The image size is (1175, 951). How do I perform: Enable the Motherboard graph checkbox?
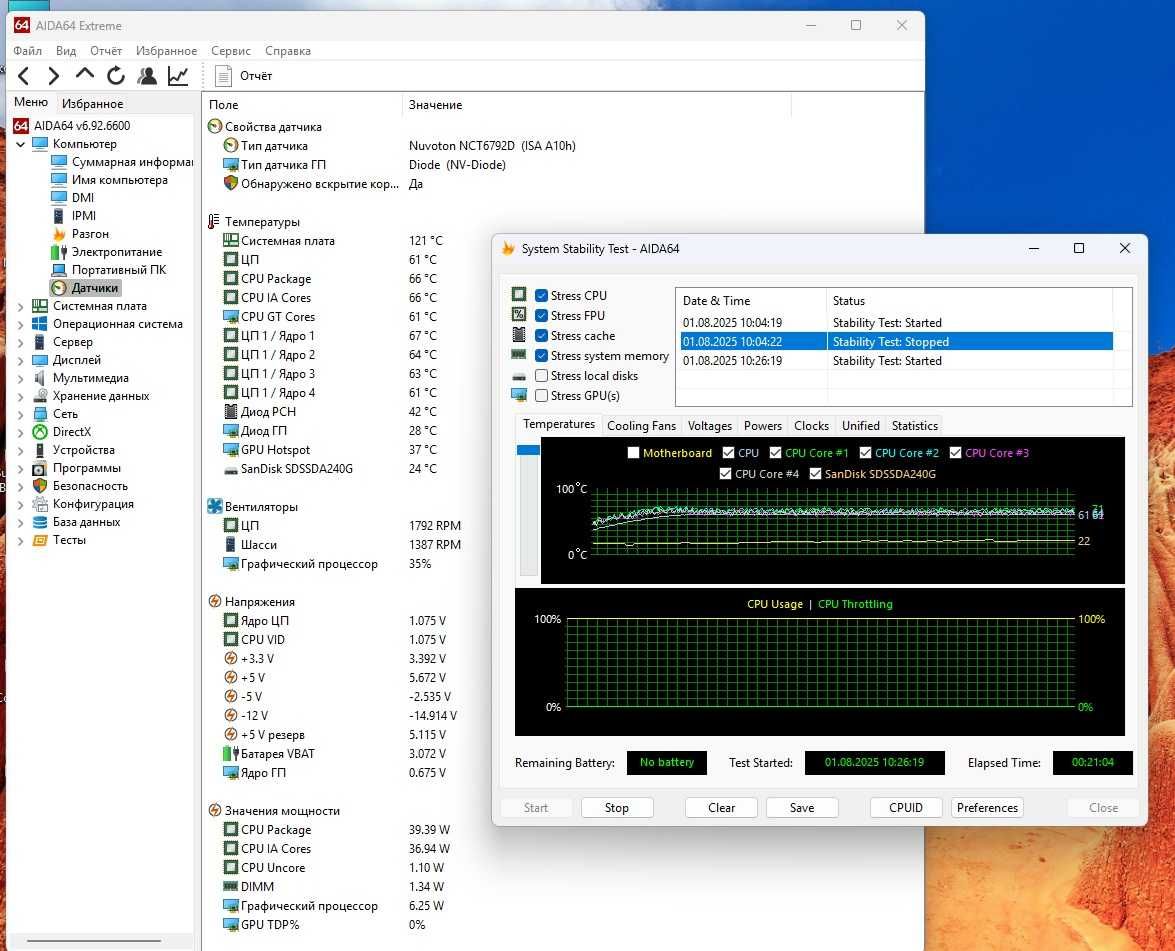tap(633, 453)
